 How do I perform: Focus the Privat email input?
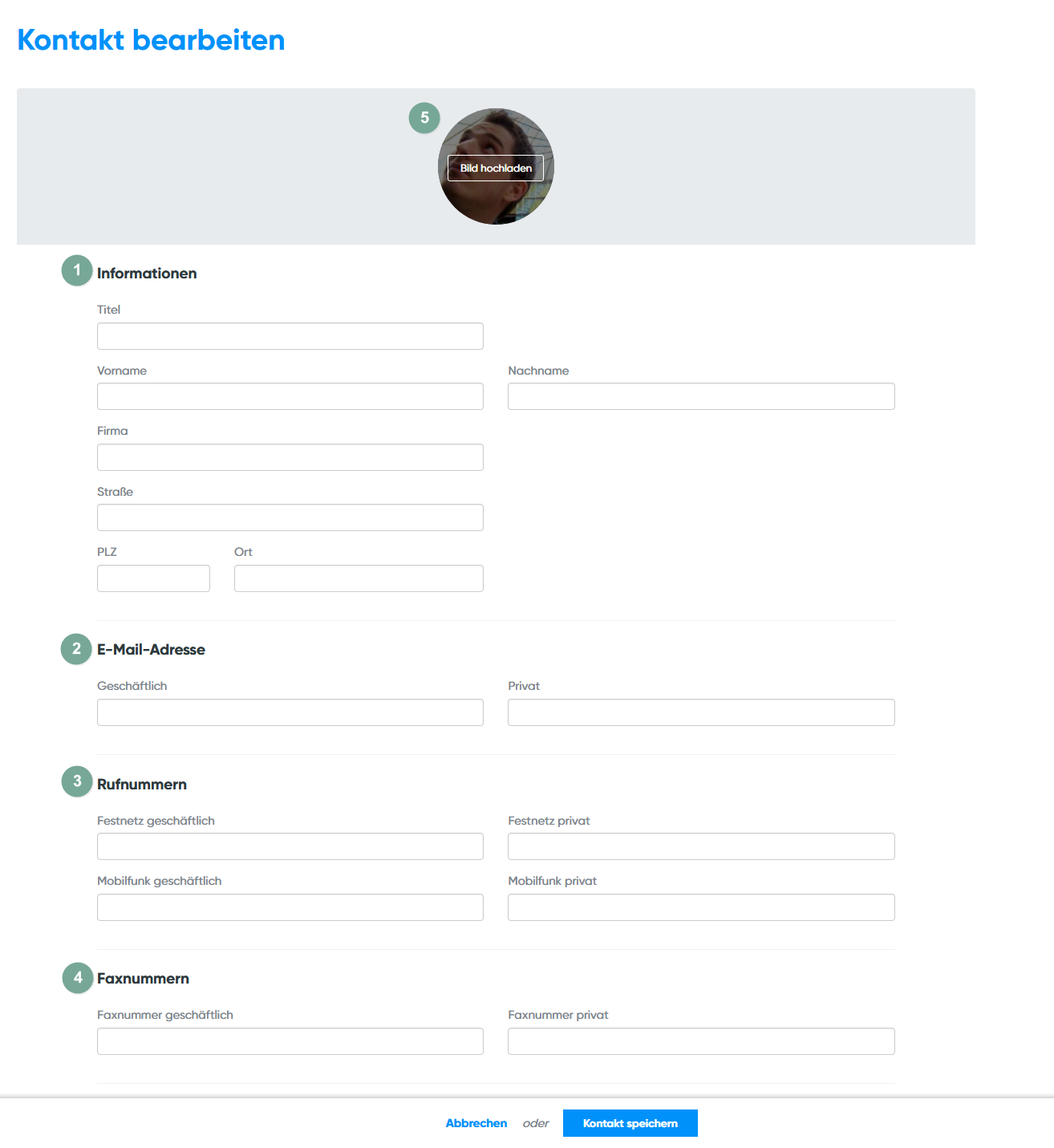(x=700, y=712)
